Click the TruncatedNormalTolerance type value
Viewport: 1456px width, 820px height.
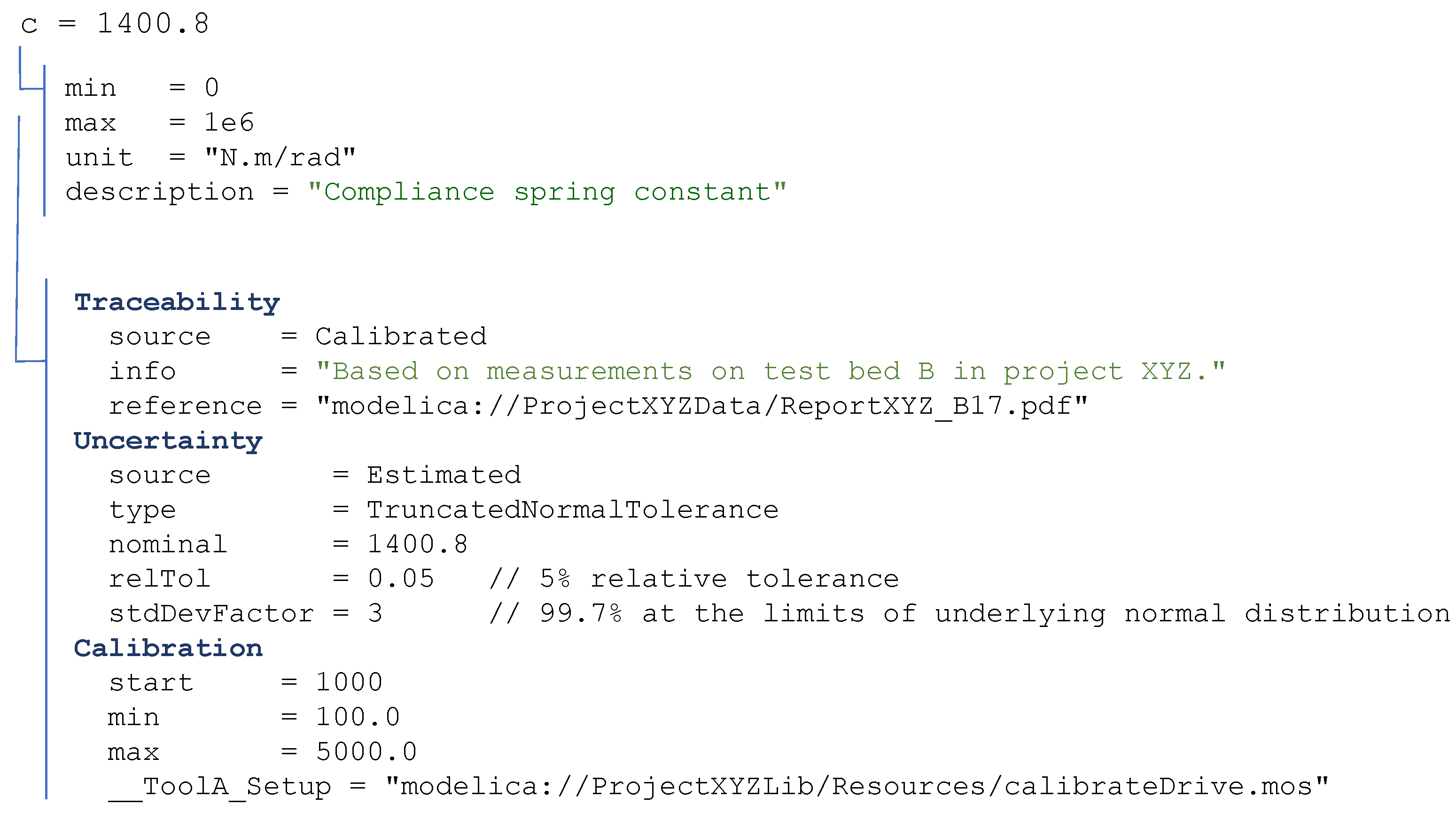(x=573, y=511)
